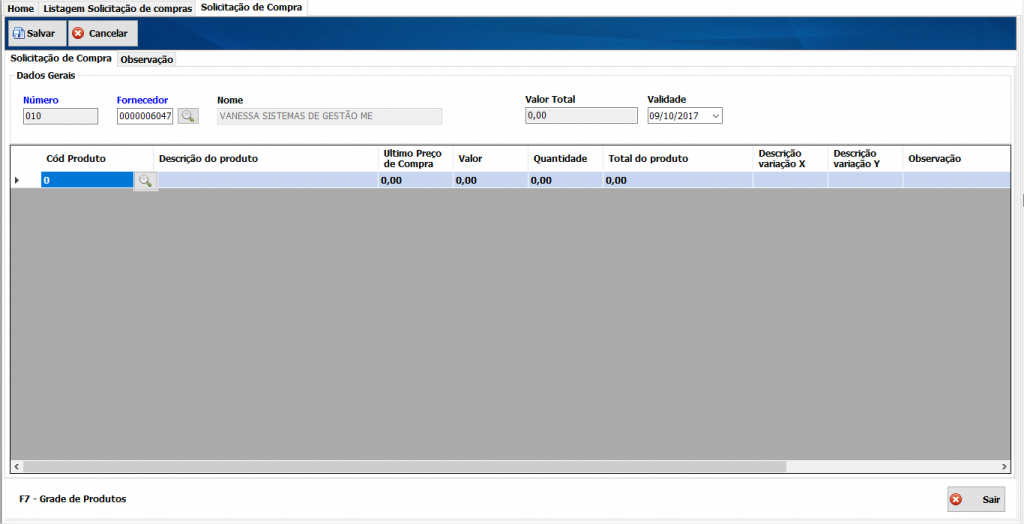
Task: Click the Número input field
Action: (60, 116)
